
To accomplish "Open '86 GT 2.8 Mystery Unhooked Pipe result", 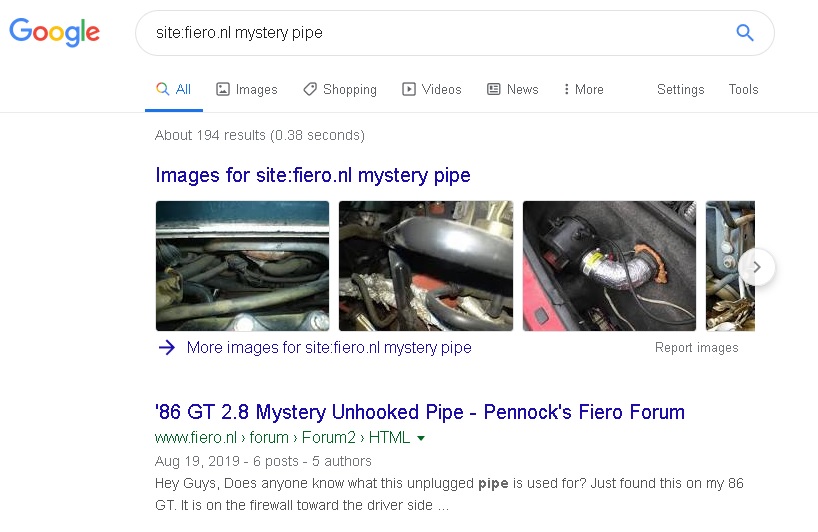I will coord(420,412).
